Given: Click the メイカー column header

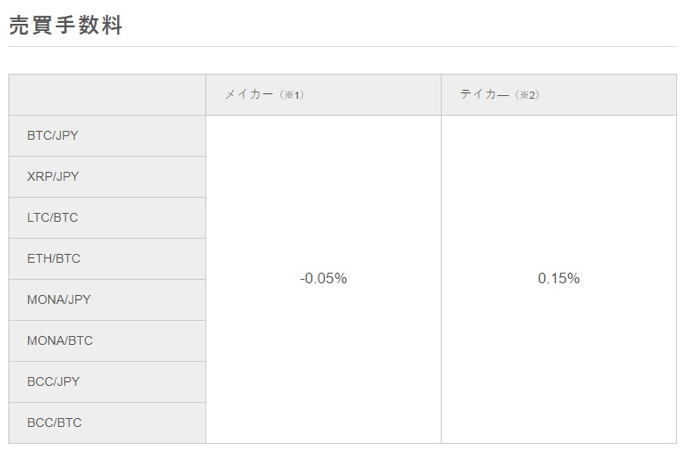Looking at the screenshot, I should [x=323, y=95].
